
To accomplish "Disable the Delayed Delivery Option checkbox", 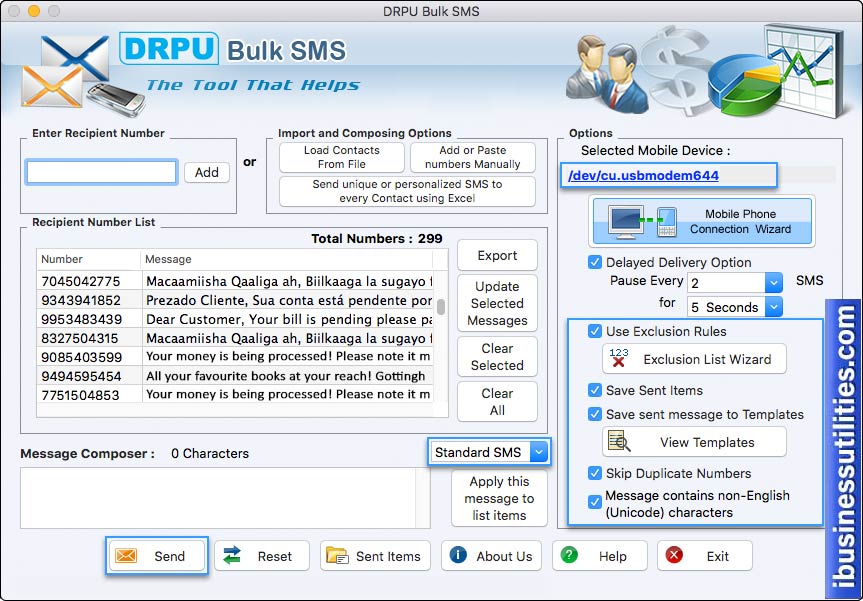I will coord(594,262).
